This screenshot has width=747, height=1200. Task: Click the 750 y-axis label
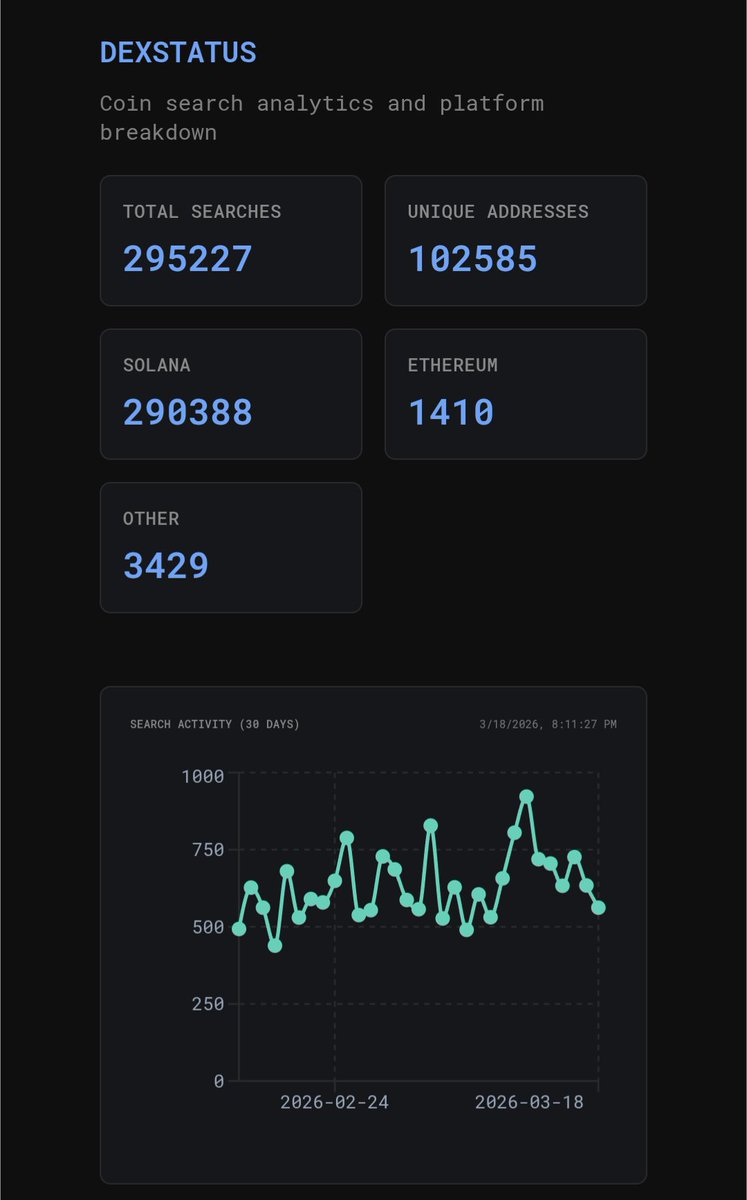(208, 851)
